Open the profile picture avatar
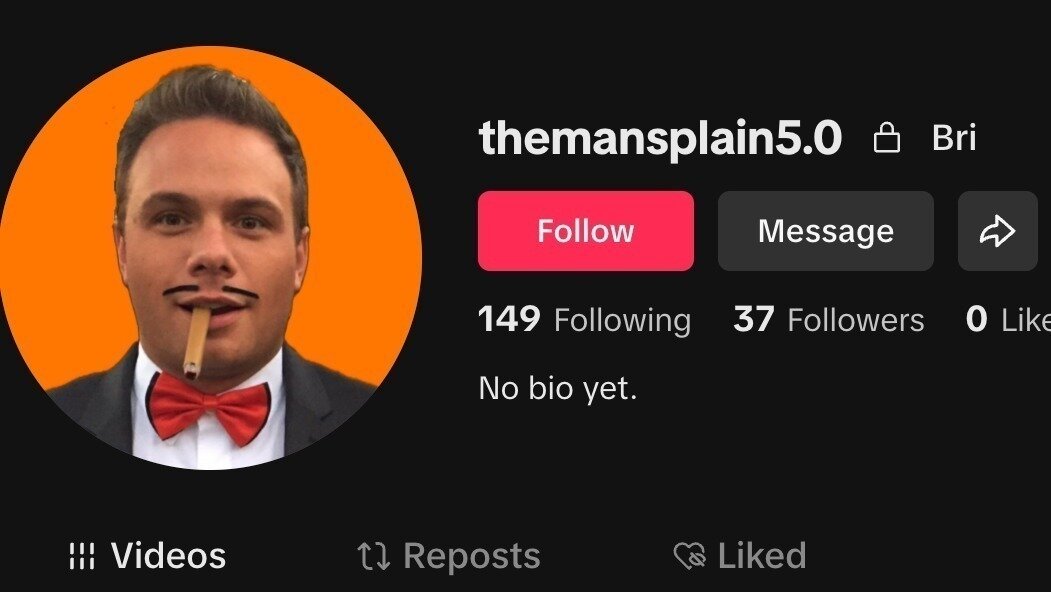 click(210, 257)
